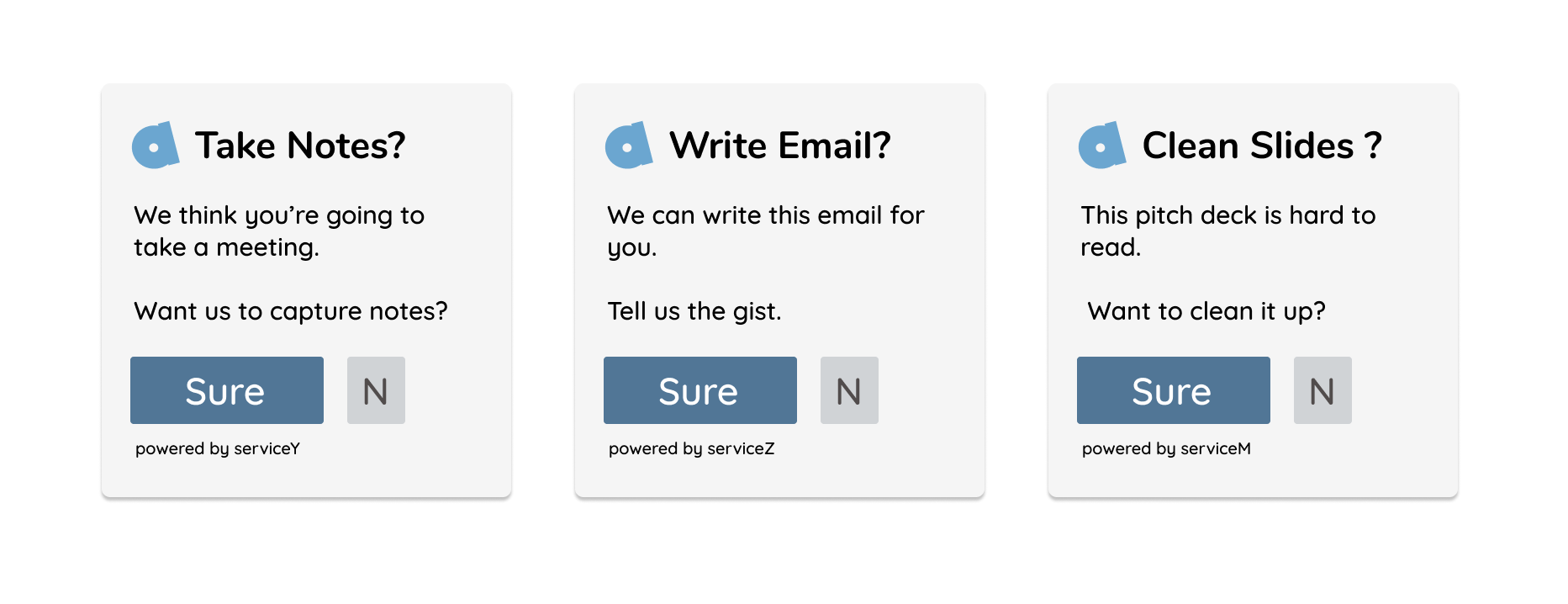Screen dimensions: 1568x604
Task: Click the Write Email? heading
Action: [x=779, y=146]
